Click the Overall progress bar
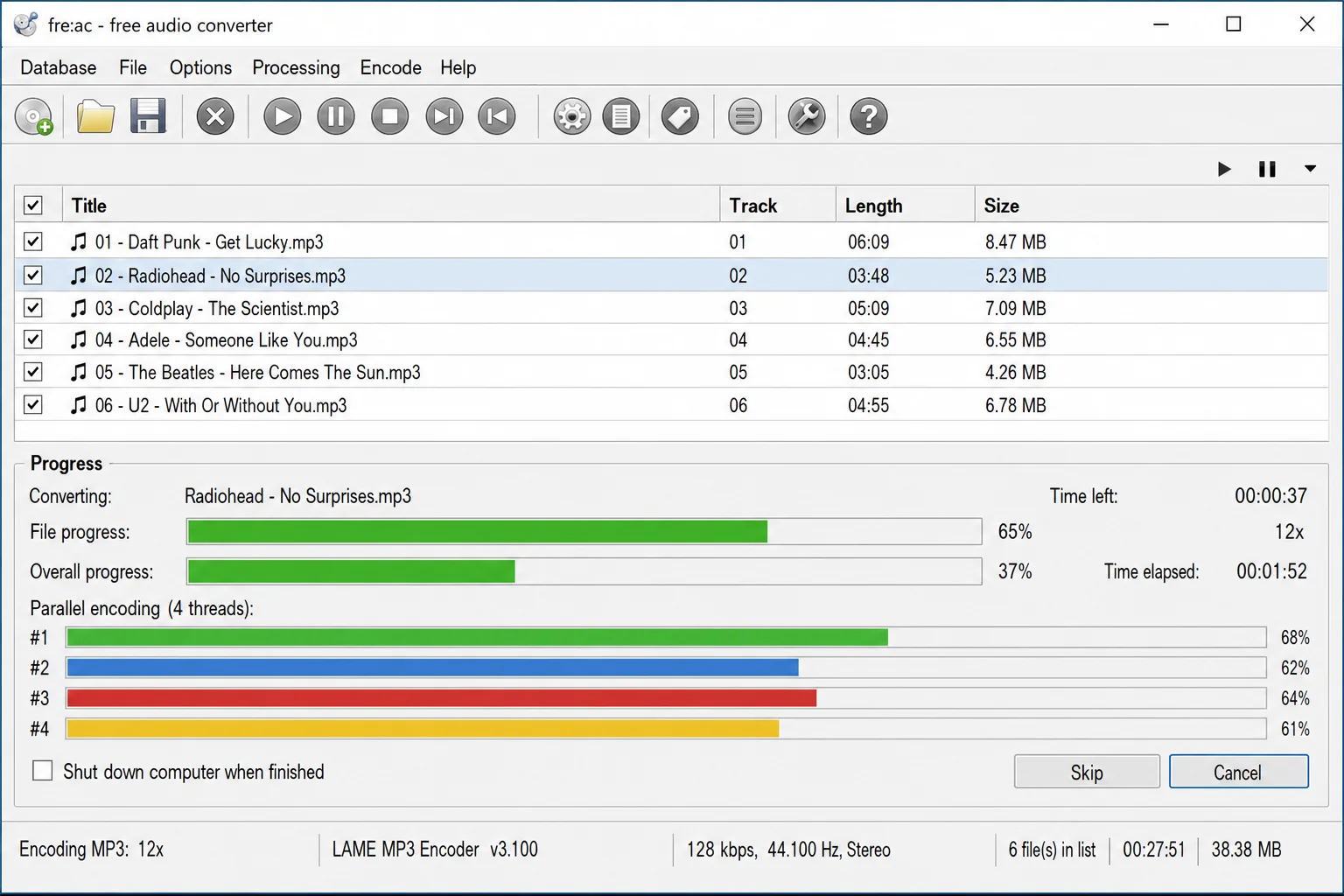Screen dimensions: 1344x896 584,571
